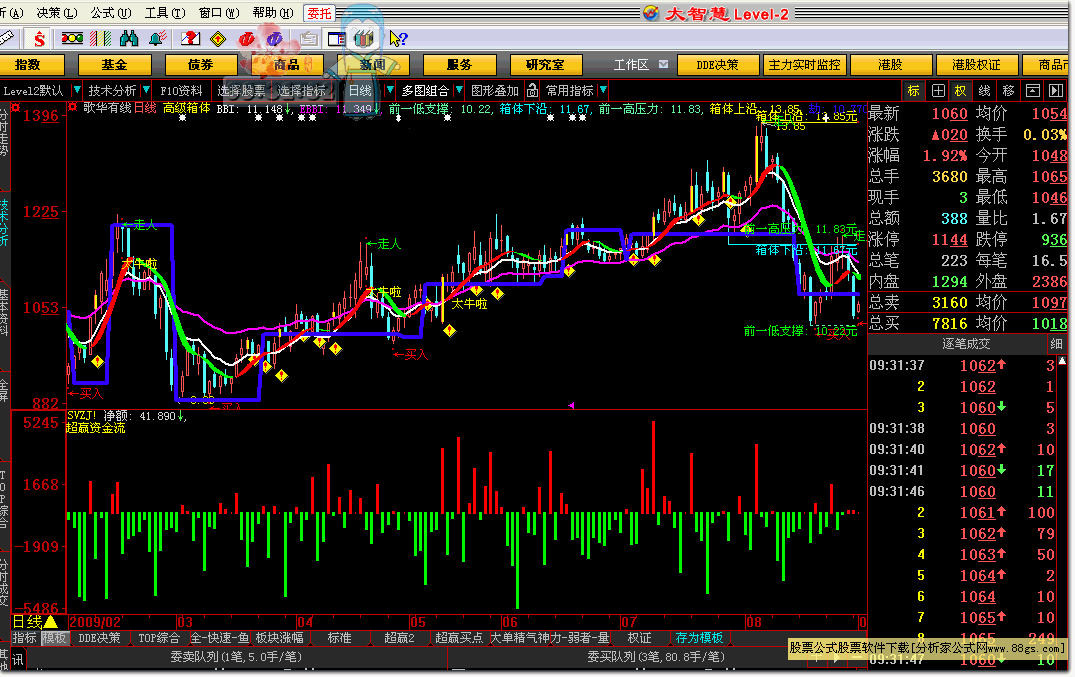Click the lock icon beside 图形叠加
This screenshot has width=1075, height=677.
coord(532,91)
